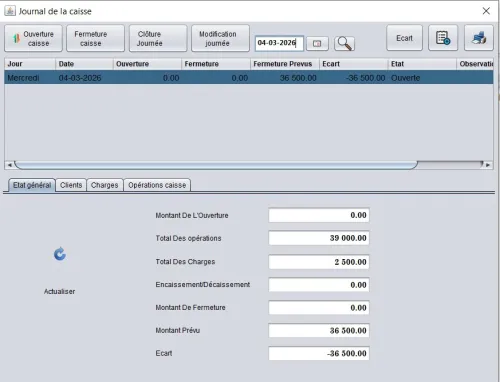Select the Mercredi row cell
500x382 pixels.
(x=30, y=78)
